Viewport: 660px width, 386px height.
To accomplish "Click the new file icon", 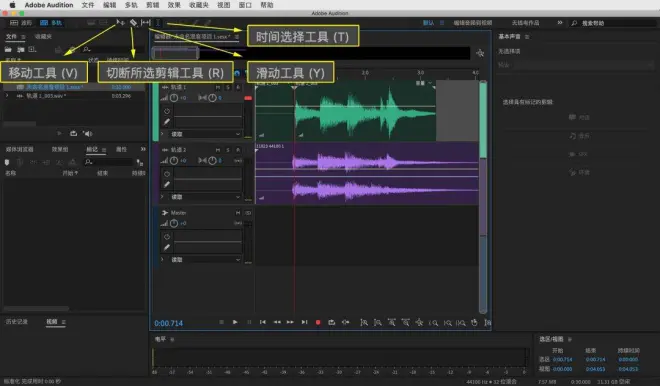I will [32, 49].
